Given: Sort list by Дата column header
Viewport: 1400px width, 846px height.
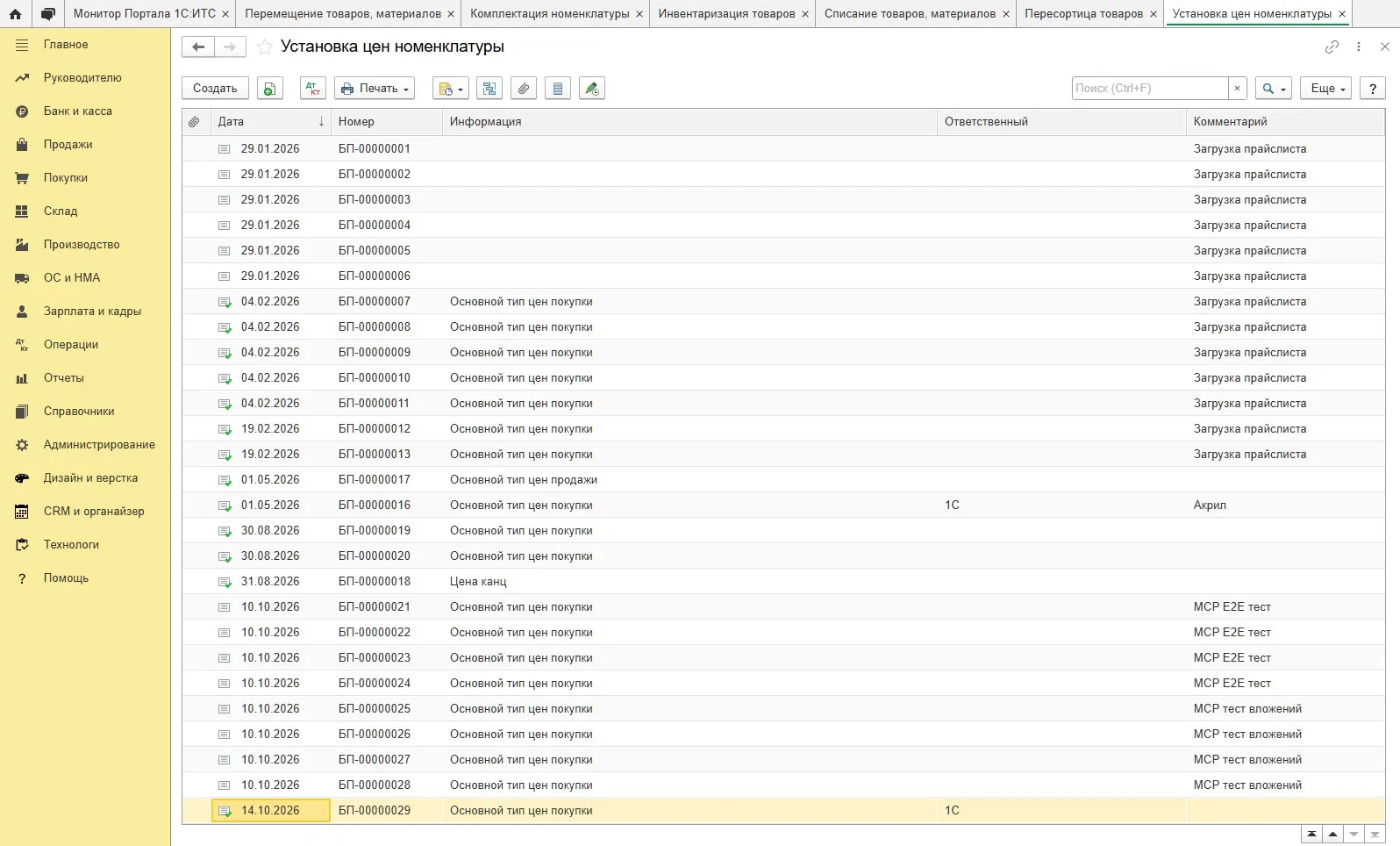Looking at the screenshot, I should tap(270, 122).
